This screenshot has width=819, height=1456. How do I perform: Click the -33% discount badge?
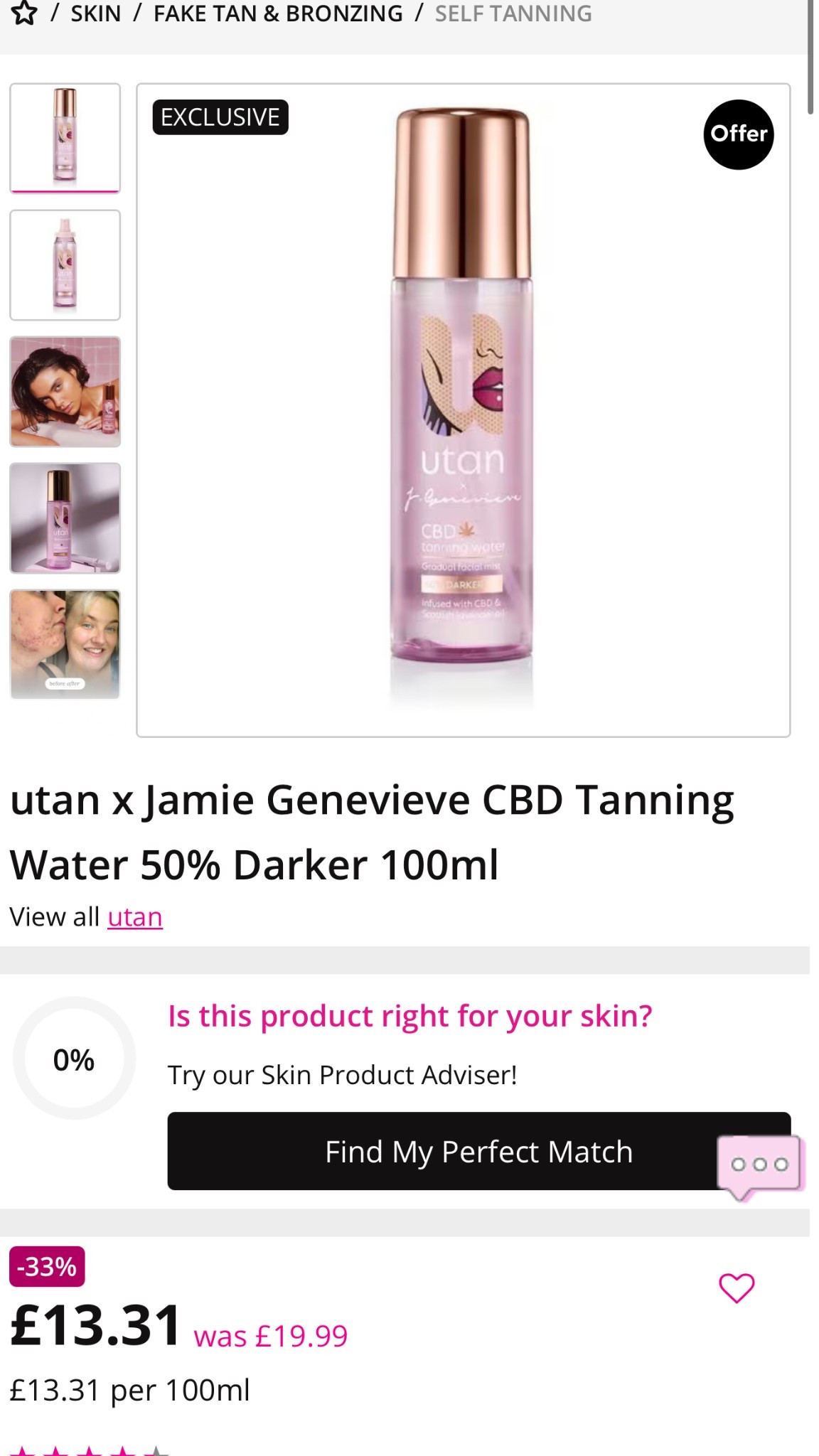point(47,1267)
